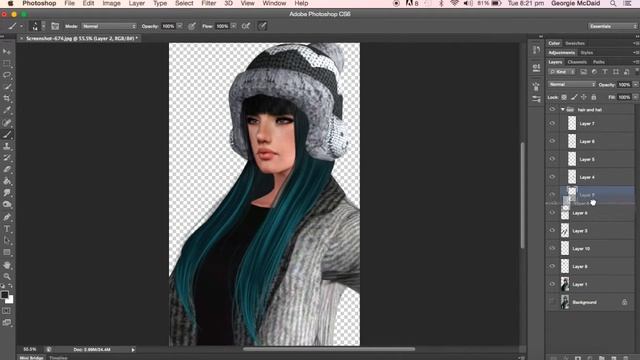The width and height of the screenshot is (640, 360).
Task: Lock all layer attributes
Action: (x=594, y=97)
